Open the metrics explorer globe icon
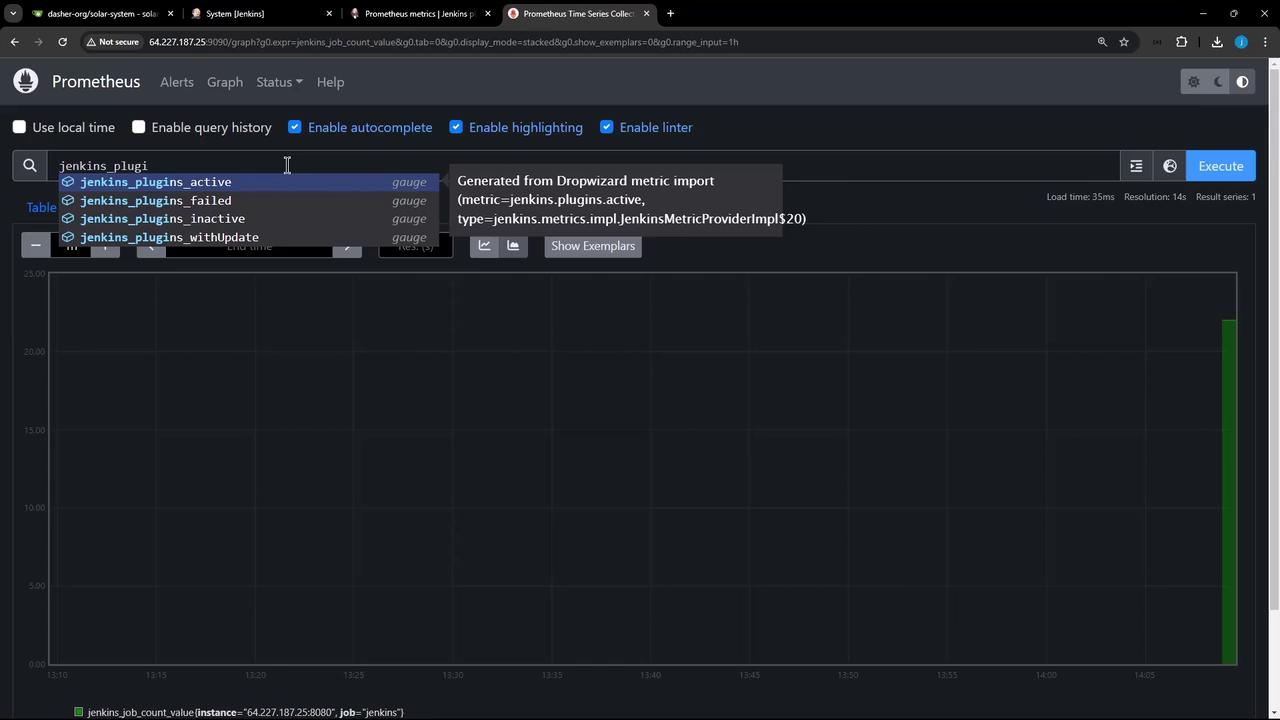1280x720 pixels. point(1170,166)
